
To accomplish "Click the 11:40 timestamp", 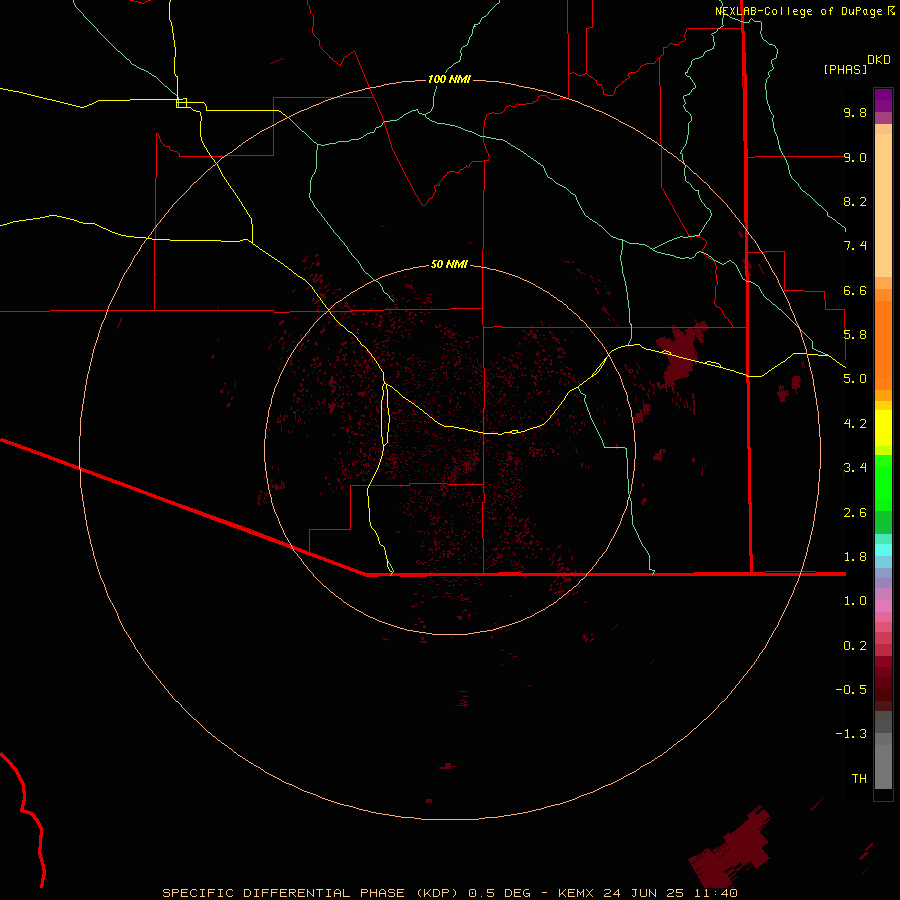I will tap(715, 893).
